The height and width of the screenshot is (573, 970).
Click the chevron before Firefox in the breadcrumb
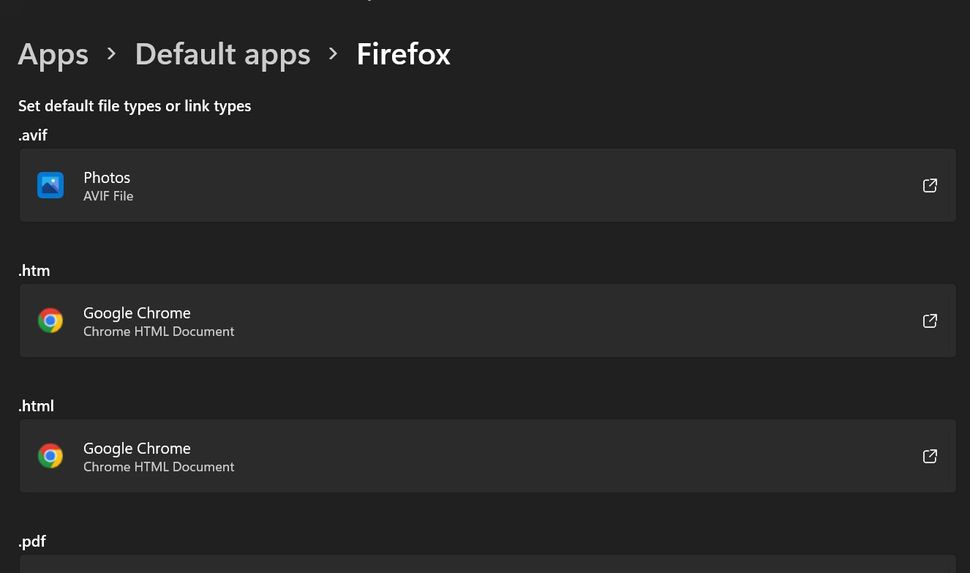[x=333, y=54]
